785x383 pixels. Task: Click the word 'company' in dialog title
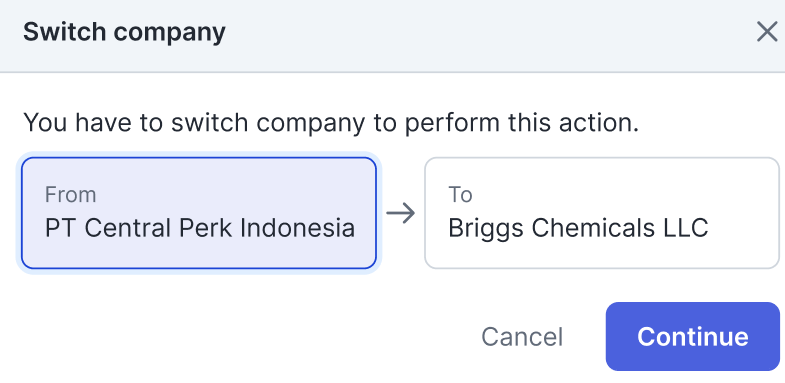coord(170,33)
